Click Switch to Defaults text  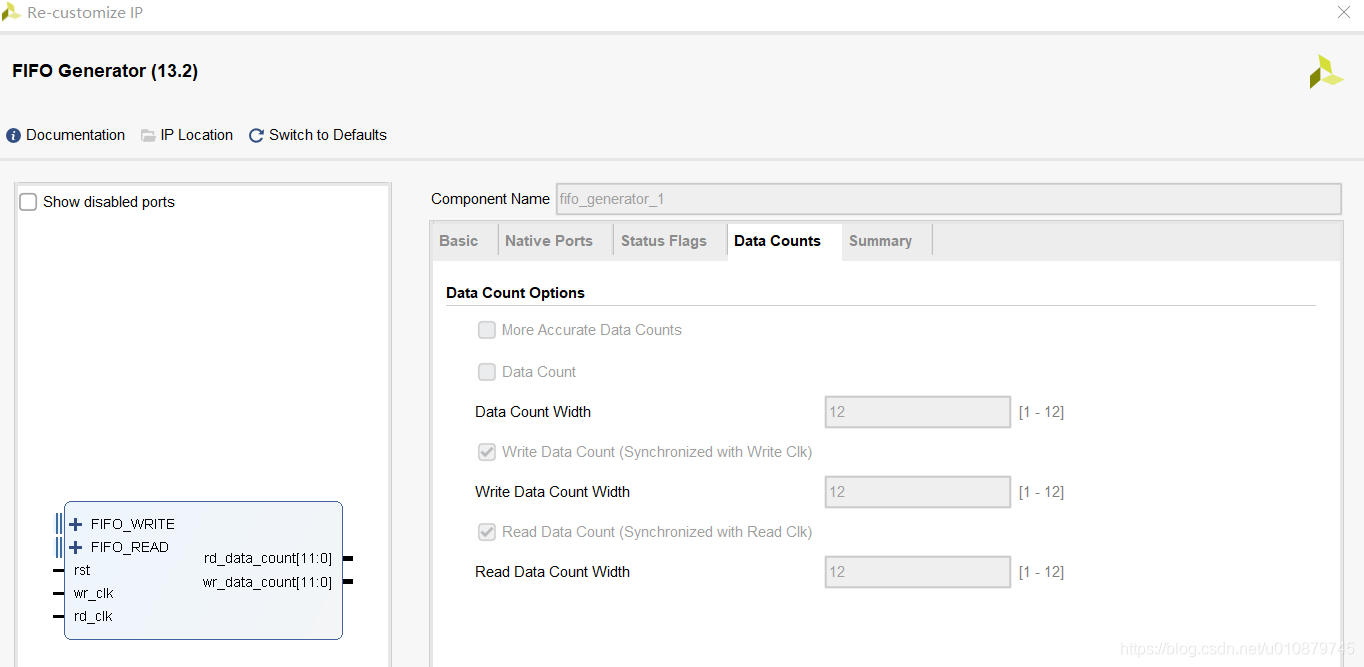coord(328,135)
